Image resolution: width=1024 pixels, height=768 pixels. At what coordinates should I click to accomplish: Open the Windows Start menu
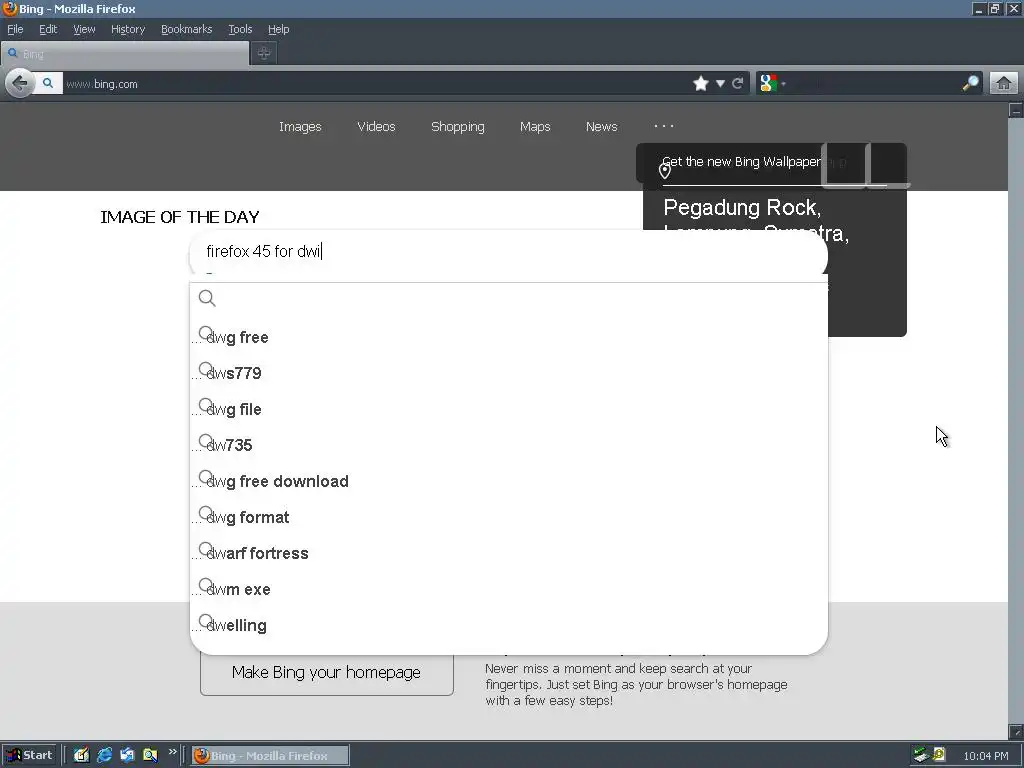pyautogui.click(x=29, y=755)
